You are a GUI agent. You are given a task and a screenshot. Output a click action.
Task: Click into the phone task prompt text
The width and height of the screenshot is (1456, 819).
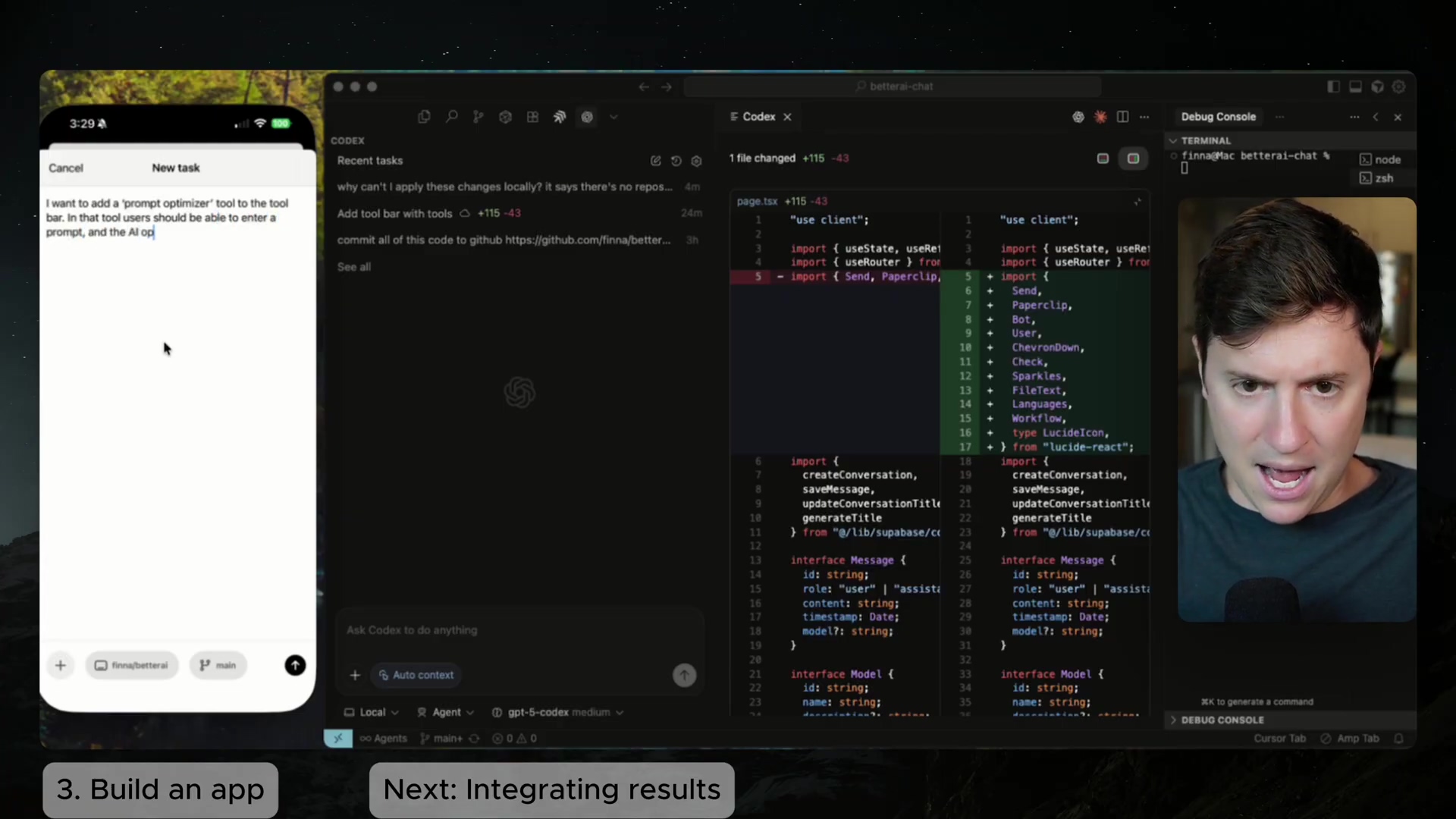[167, 218]
